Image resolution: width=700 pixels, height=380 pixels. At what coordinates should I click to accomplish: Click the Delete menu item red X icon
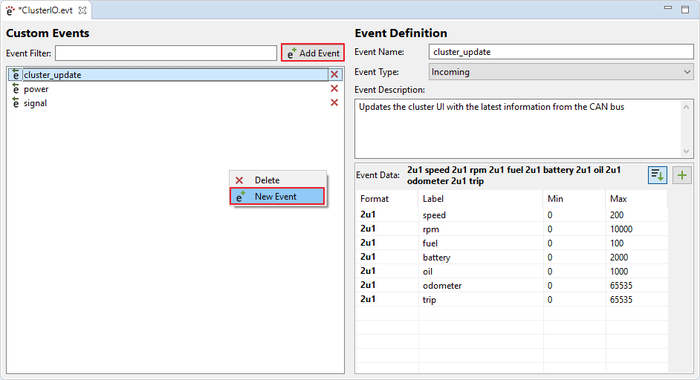[239, 180]
